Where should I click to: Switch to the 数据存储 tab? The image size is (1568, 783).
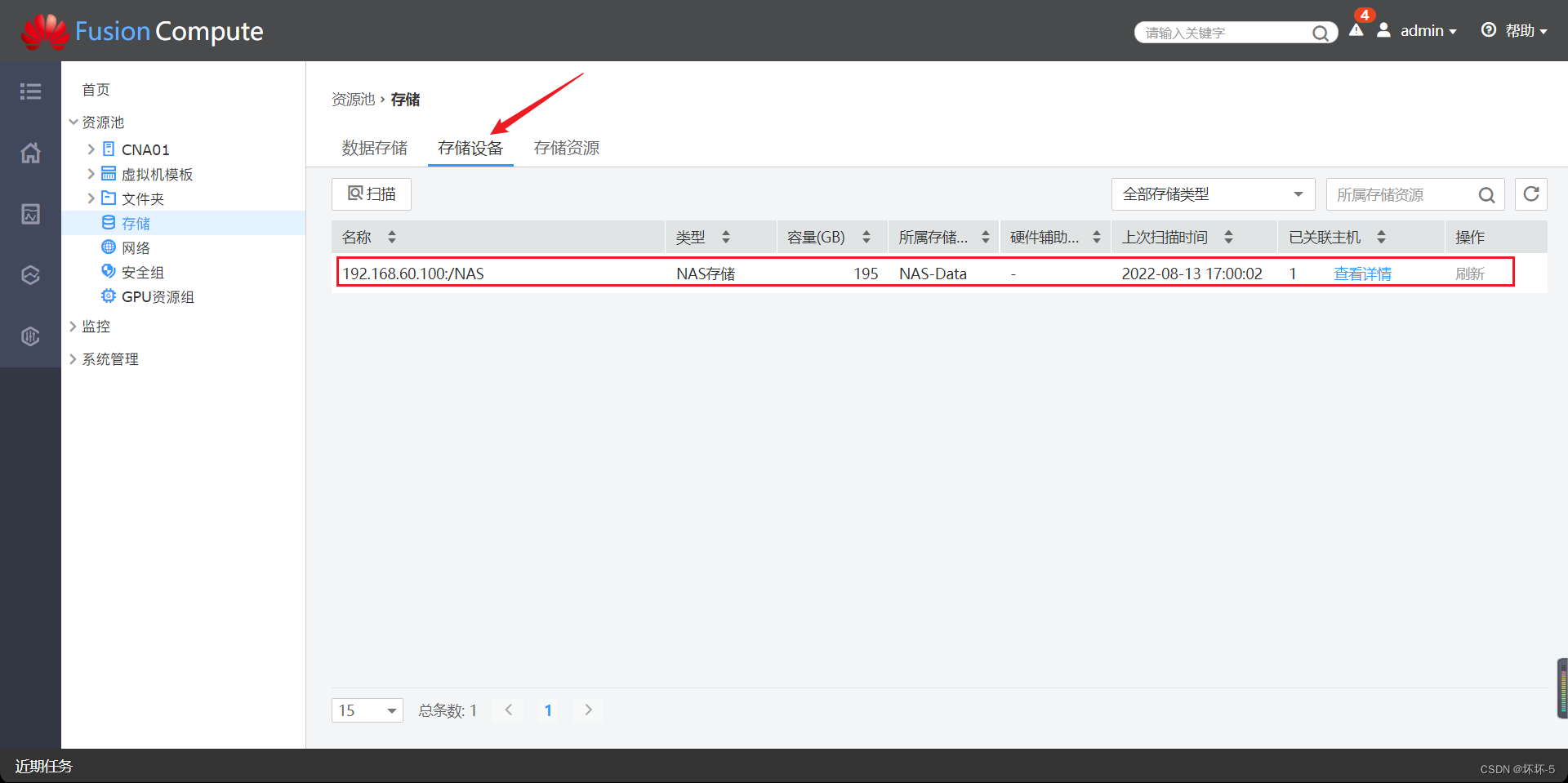click(374, 148)
